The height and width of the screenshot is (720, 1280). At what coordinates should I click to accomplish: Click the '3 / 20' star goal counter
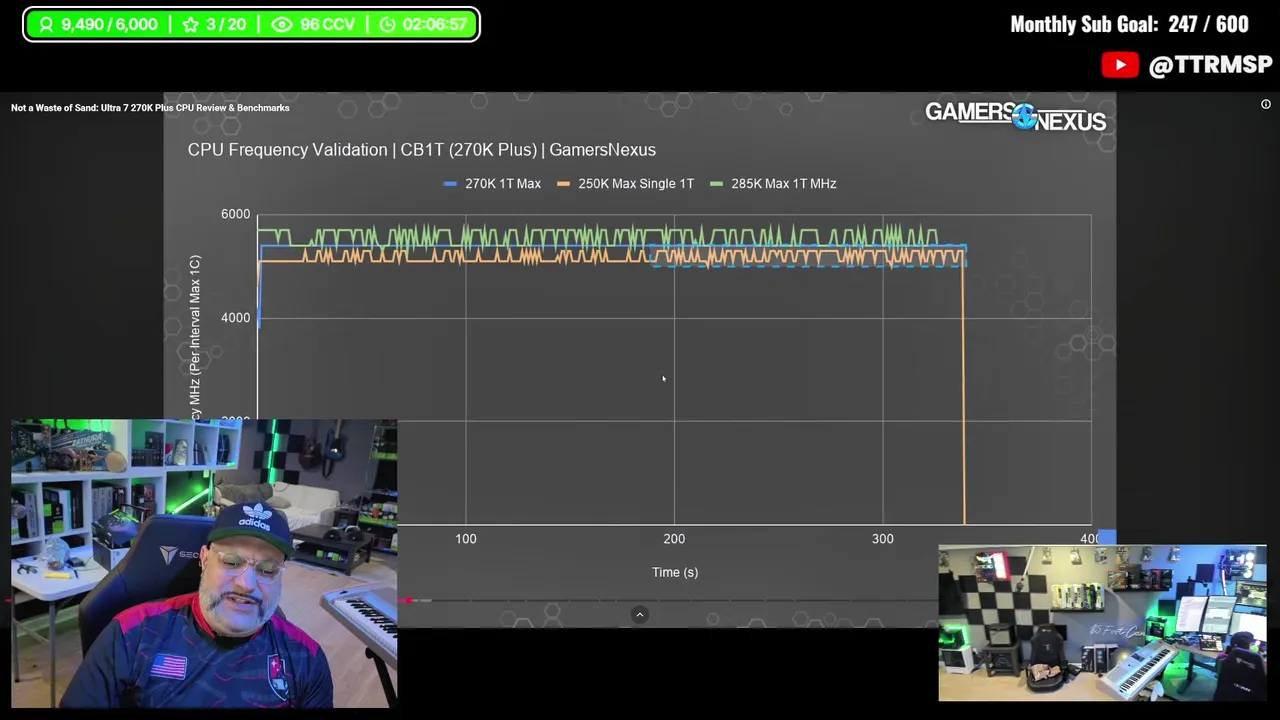pos(225,24)
